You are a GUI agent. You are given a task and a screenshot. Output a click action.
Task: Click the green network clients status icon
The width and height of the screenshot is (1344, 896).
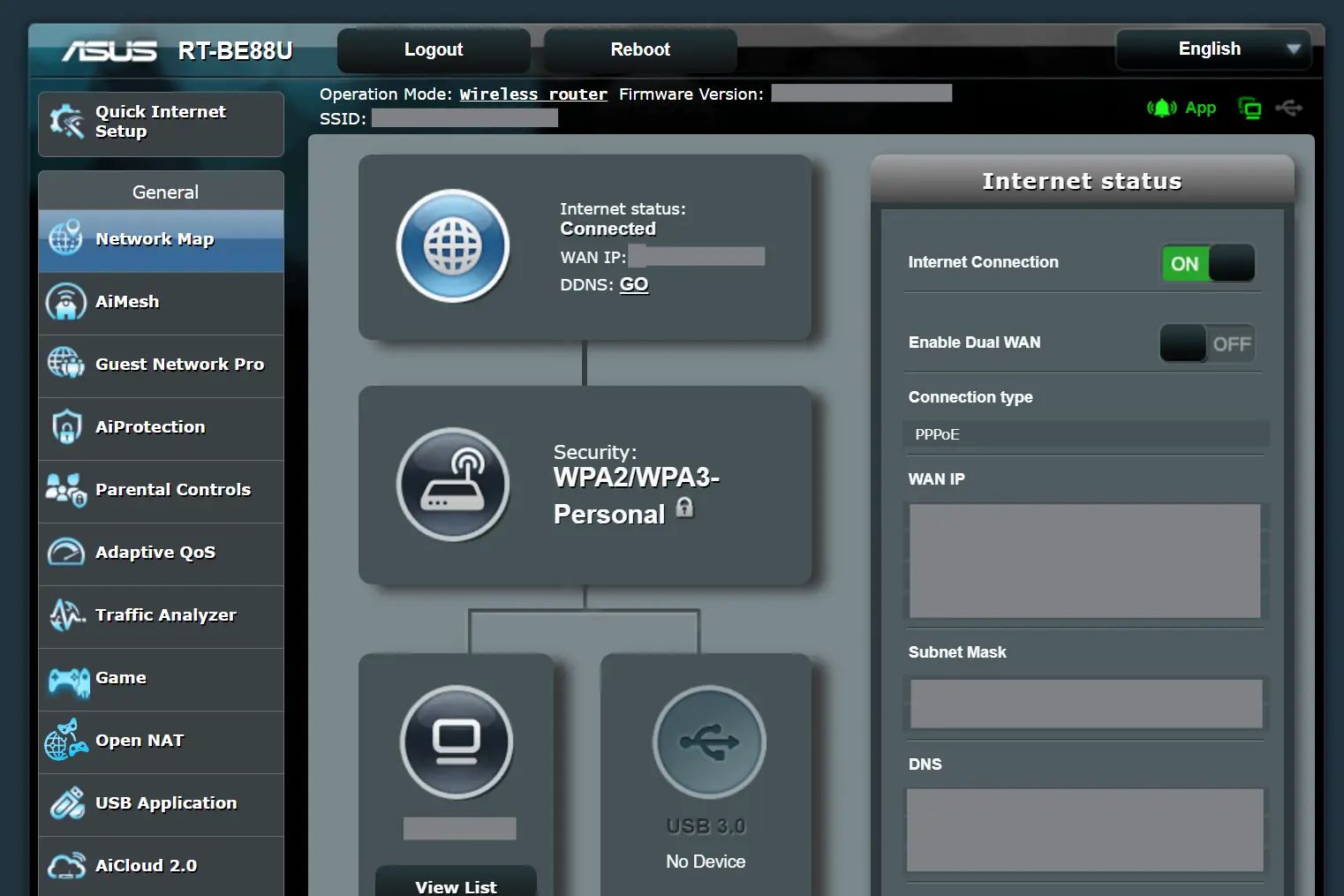1250,108
